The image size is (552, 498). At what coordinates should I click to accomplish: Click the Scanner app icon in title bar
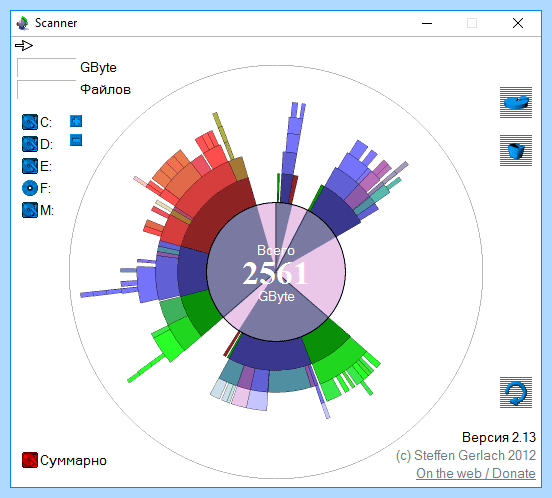[23, 23]
